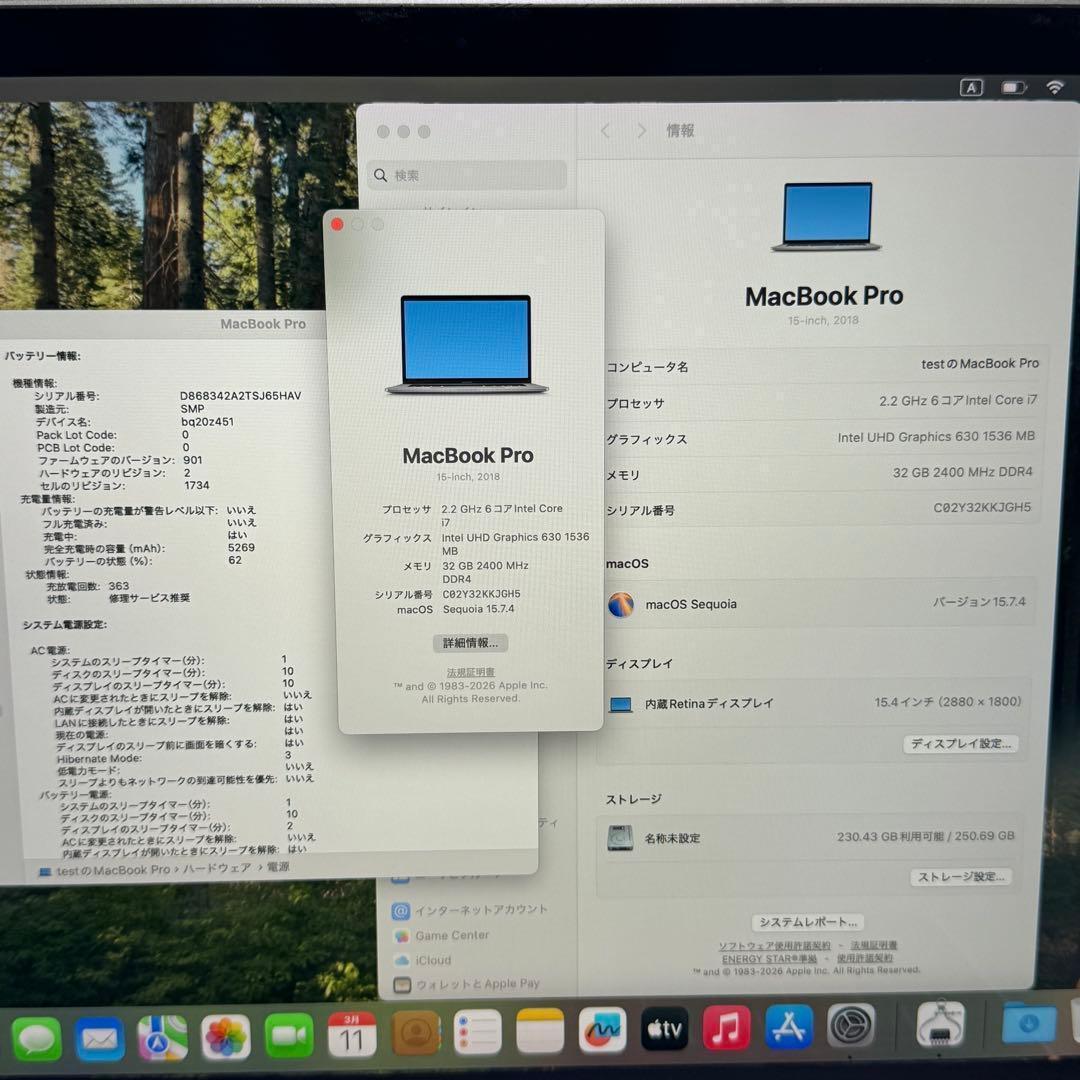Open ストレージ設定 in the storage section
This screenshot has width=1080, height=1080.
click(958, 876)
